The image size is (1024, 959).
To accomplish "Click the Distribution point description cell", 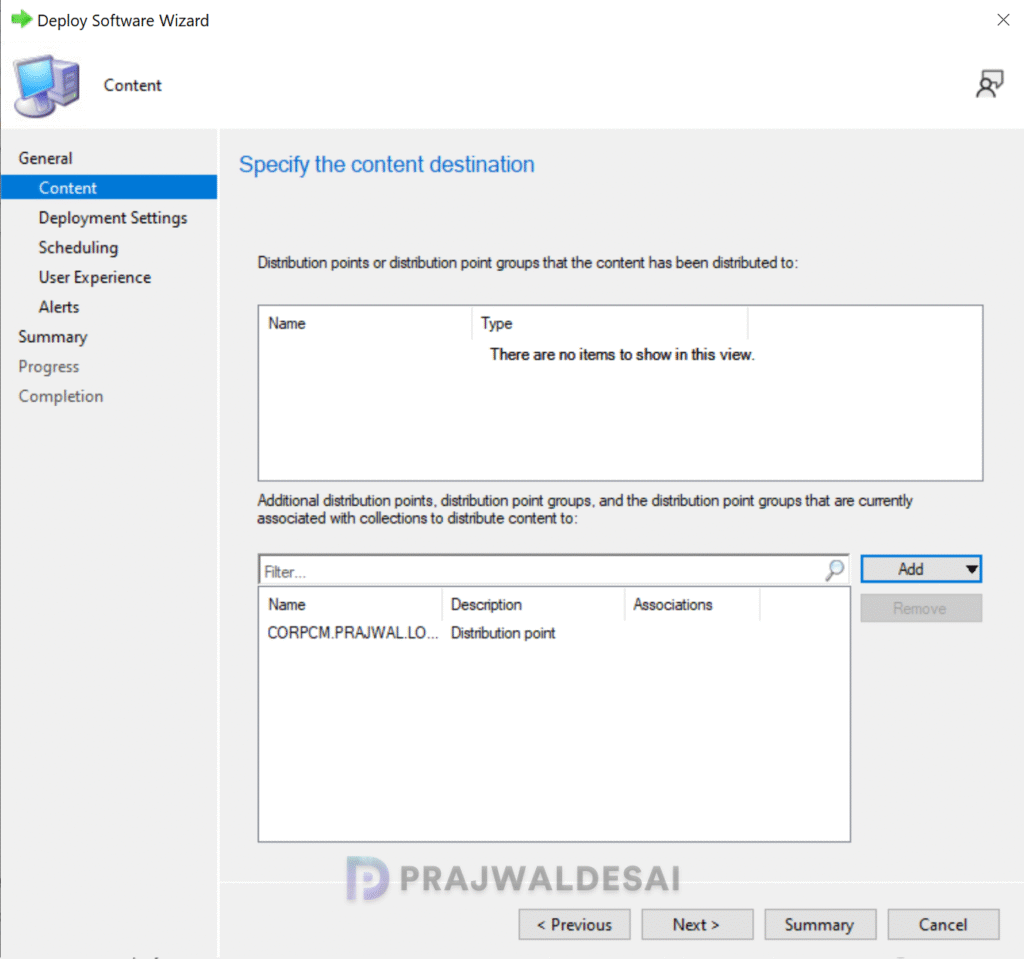I will click(x=503, y=633).
